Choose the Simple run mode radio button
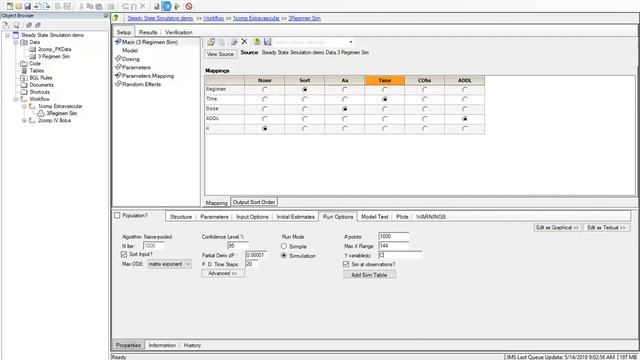The image size is (640, 360). click(284, 246)
